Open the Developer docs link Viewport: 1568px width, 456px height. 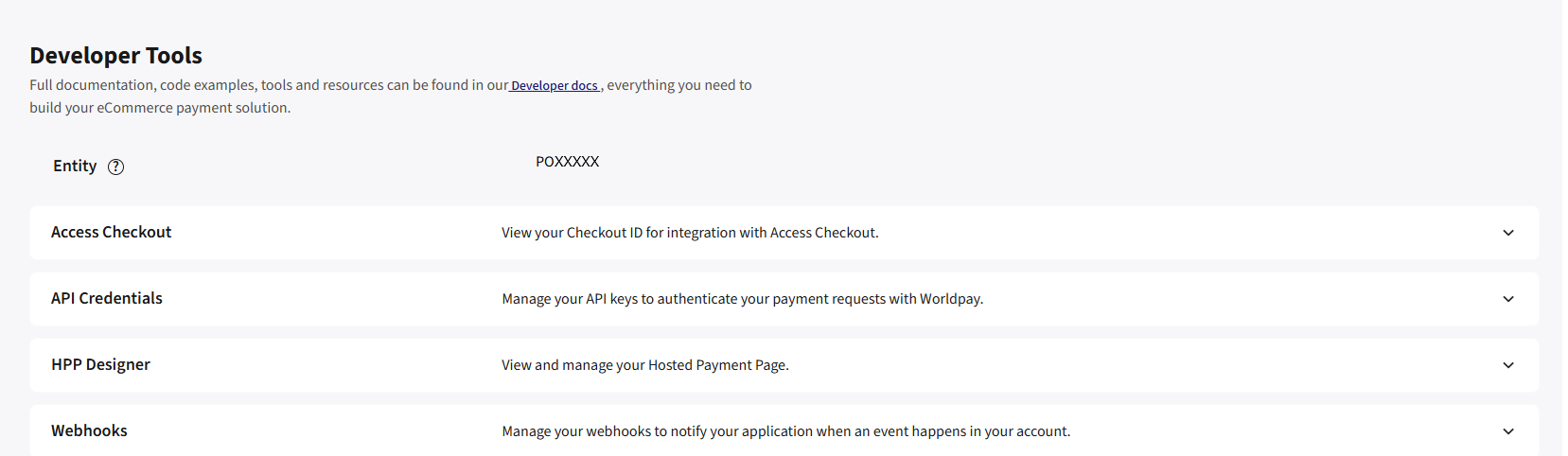coord(555,85)
